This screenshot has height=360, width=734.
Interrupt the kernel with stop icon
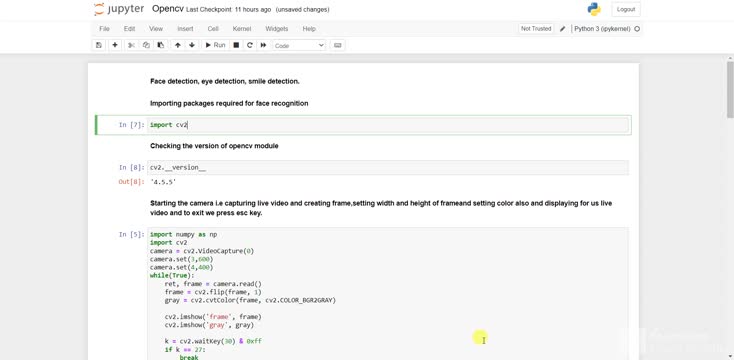236,45
